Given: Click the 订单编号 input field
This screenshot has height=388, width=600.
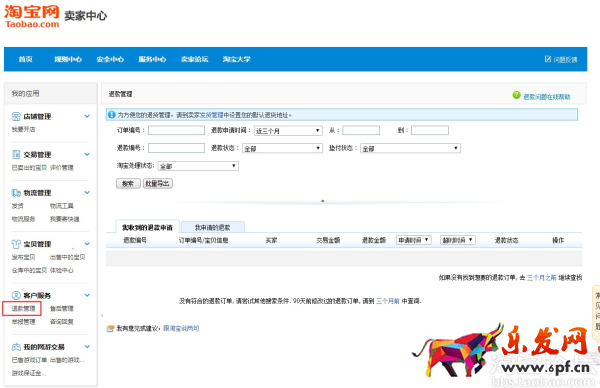Looking at the screenshot, I should tap(176, 130).
